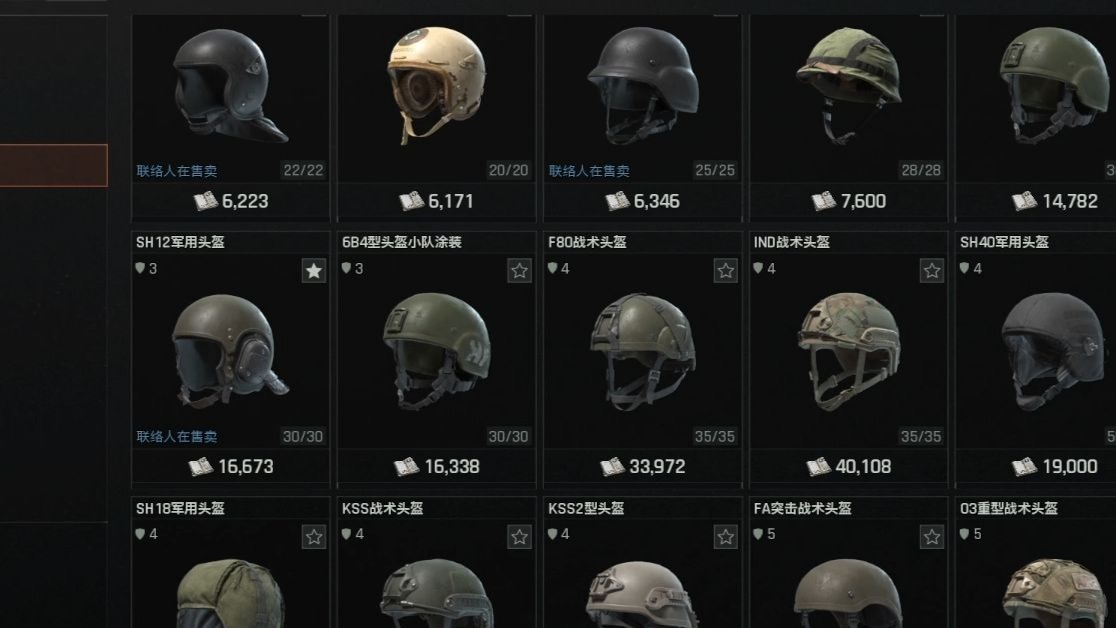This screenshot has width=1116, height=628.
Task: Favorite the KSS2型头盔 card
Action: 725,537
